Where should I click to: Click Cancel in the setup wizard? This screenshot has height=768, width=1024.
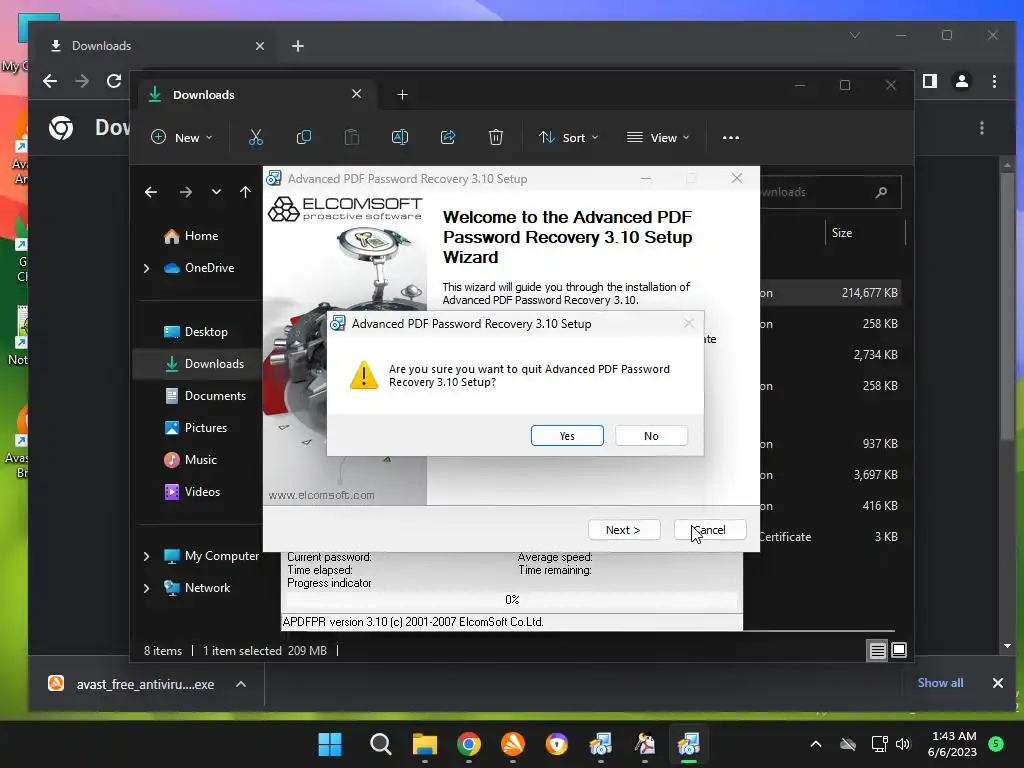710,530
